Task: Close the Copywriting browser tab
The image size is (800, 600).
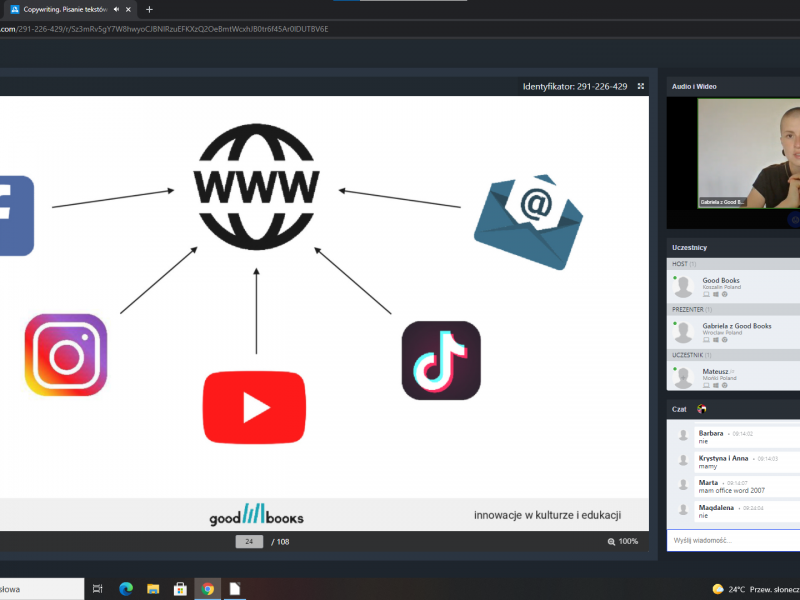Action: click(x=128, y=9)
